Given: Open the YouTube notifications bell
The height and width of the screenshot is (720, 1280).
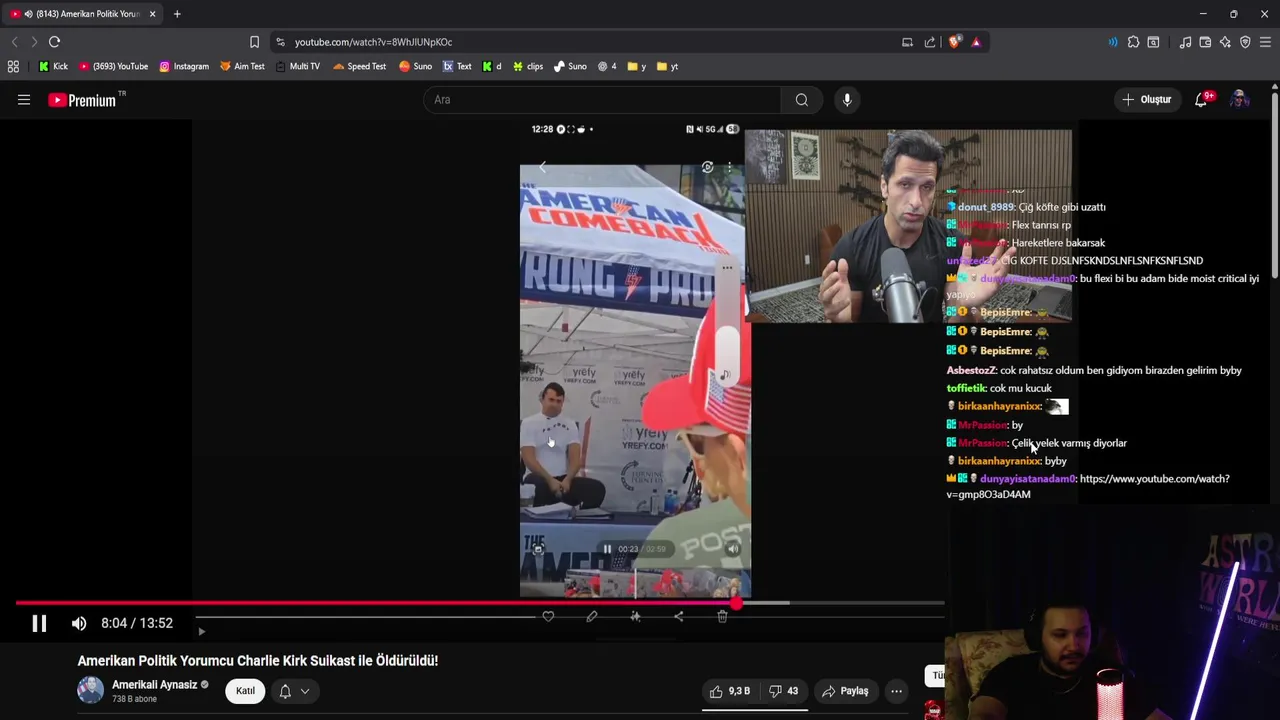Looking at the screenshot, I should point(1202,100).
